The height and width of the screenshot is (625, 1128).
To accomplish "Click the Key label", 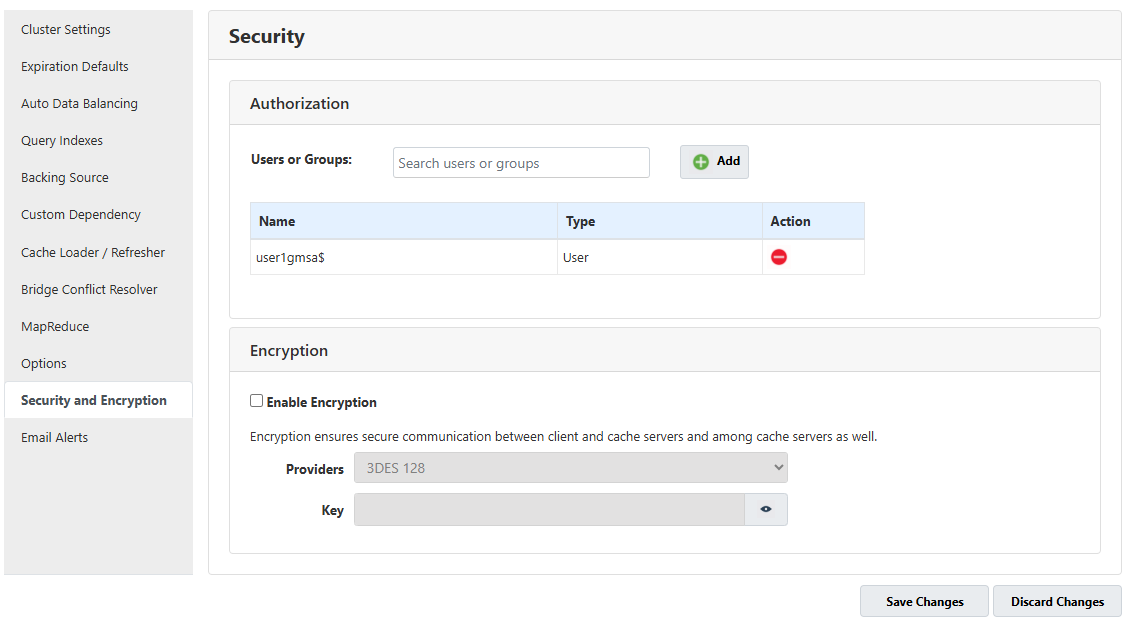I will (x=332, y=510).
